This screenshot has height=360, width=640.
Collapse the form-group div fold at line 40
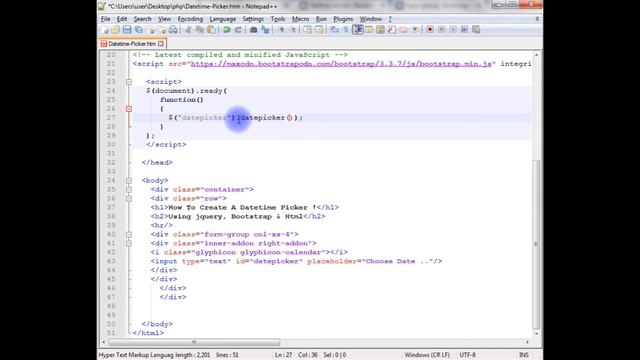[129, 234]
